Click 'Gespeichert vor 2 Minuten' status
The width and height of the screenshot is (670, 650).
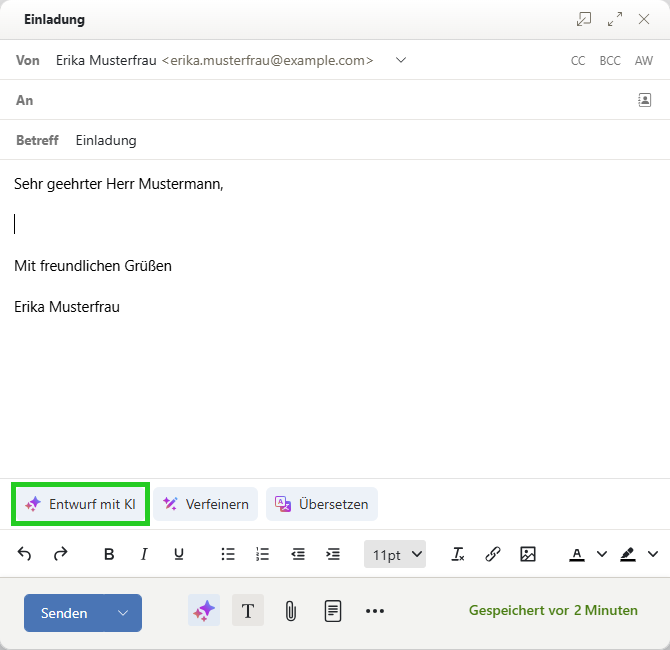point(553,610)
